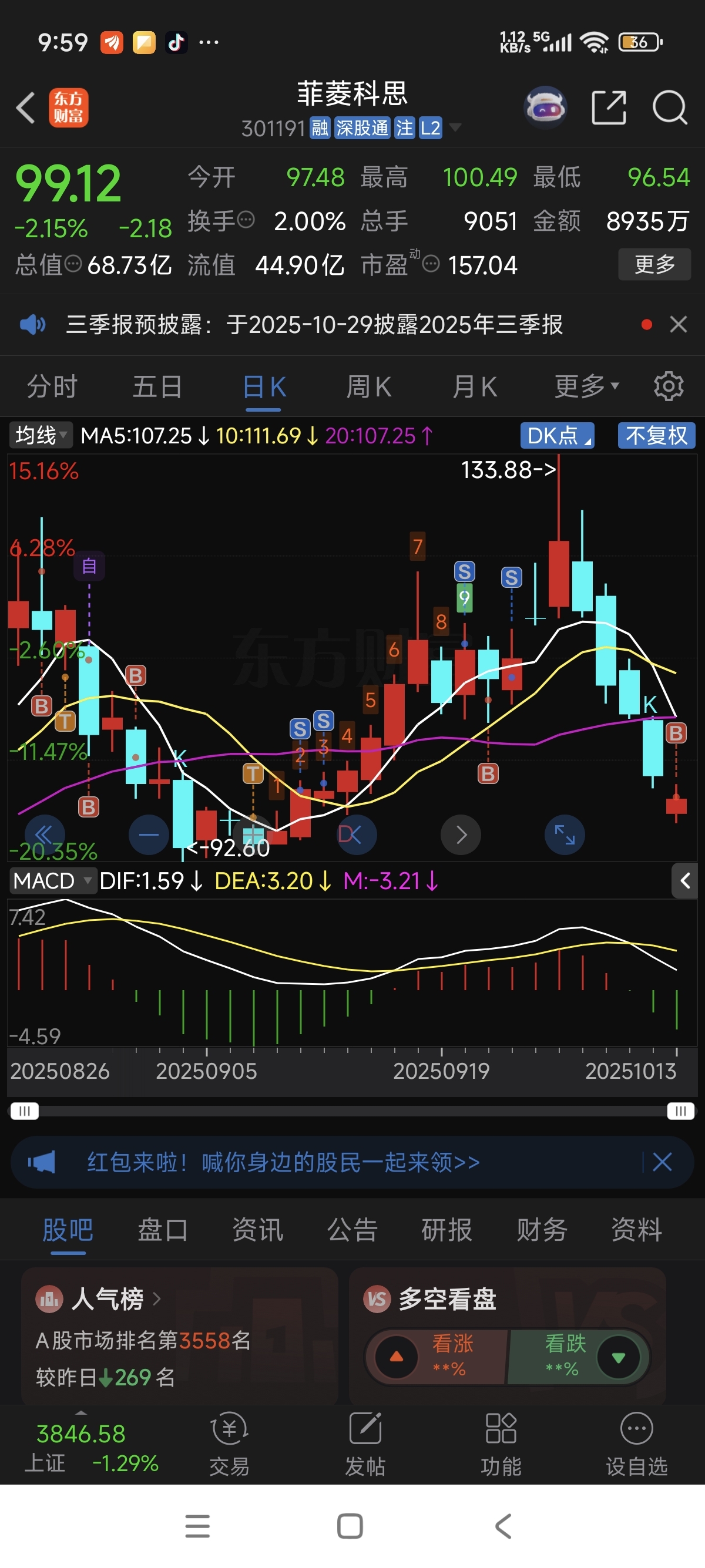
Task: Tap the 融 margin tag
Action: pos(320,128)
